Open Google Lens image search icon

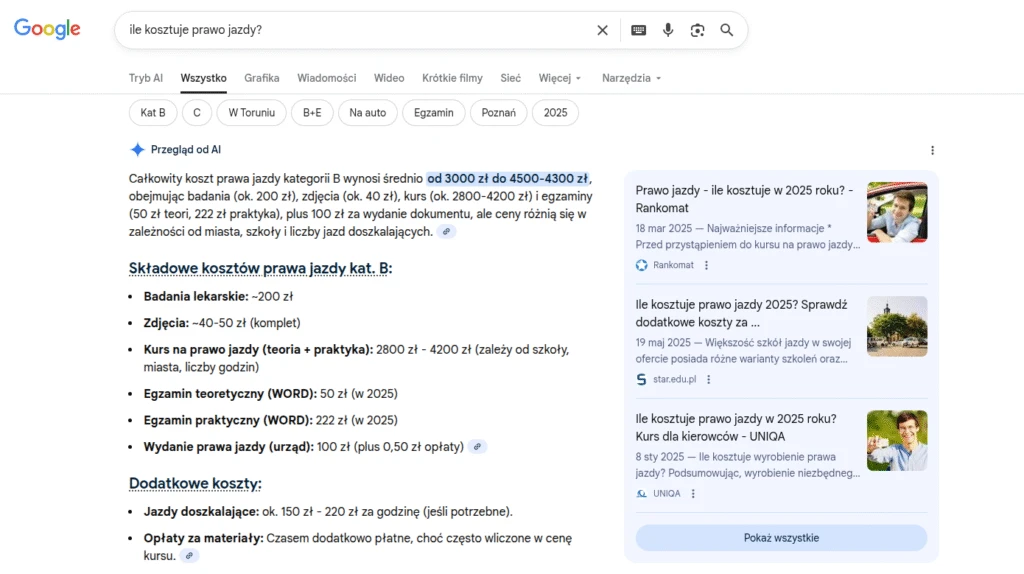697,30
